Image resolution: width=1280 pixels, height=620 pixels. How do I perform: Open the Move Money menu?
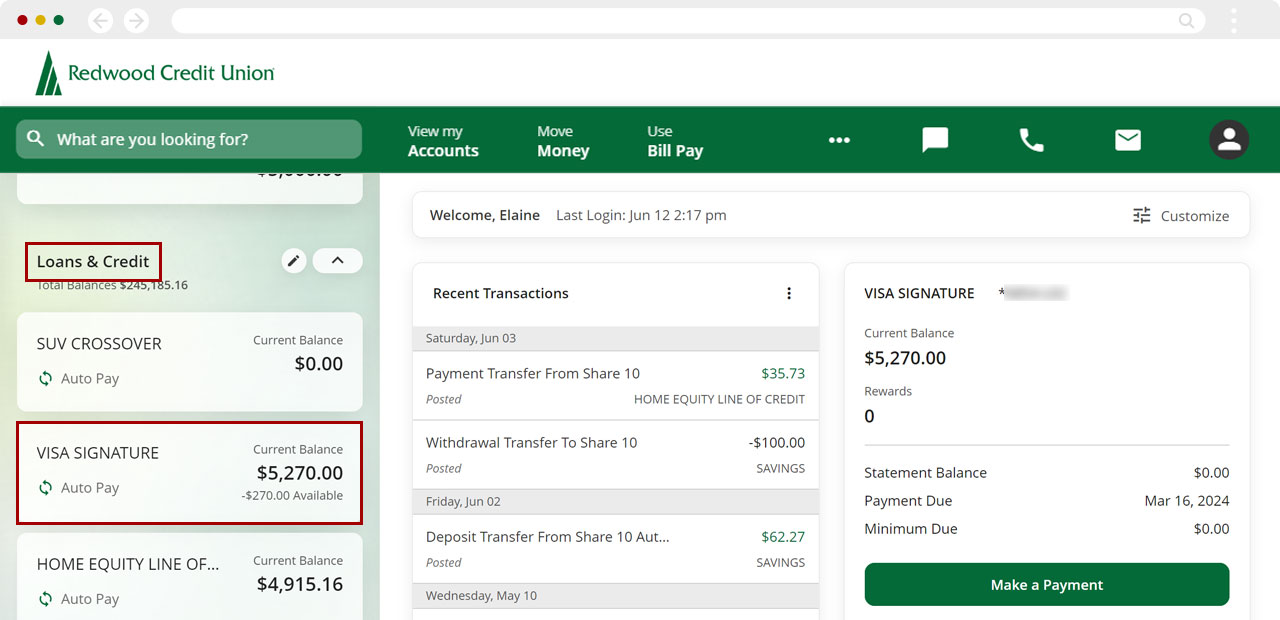(563, 141)
